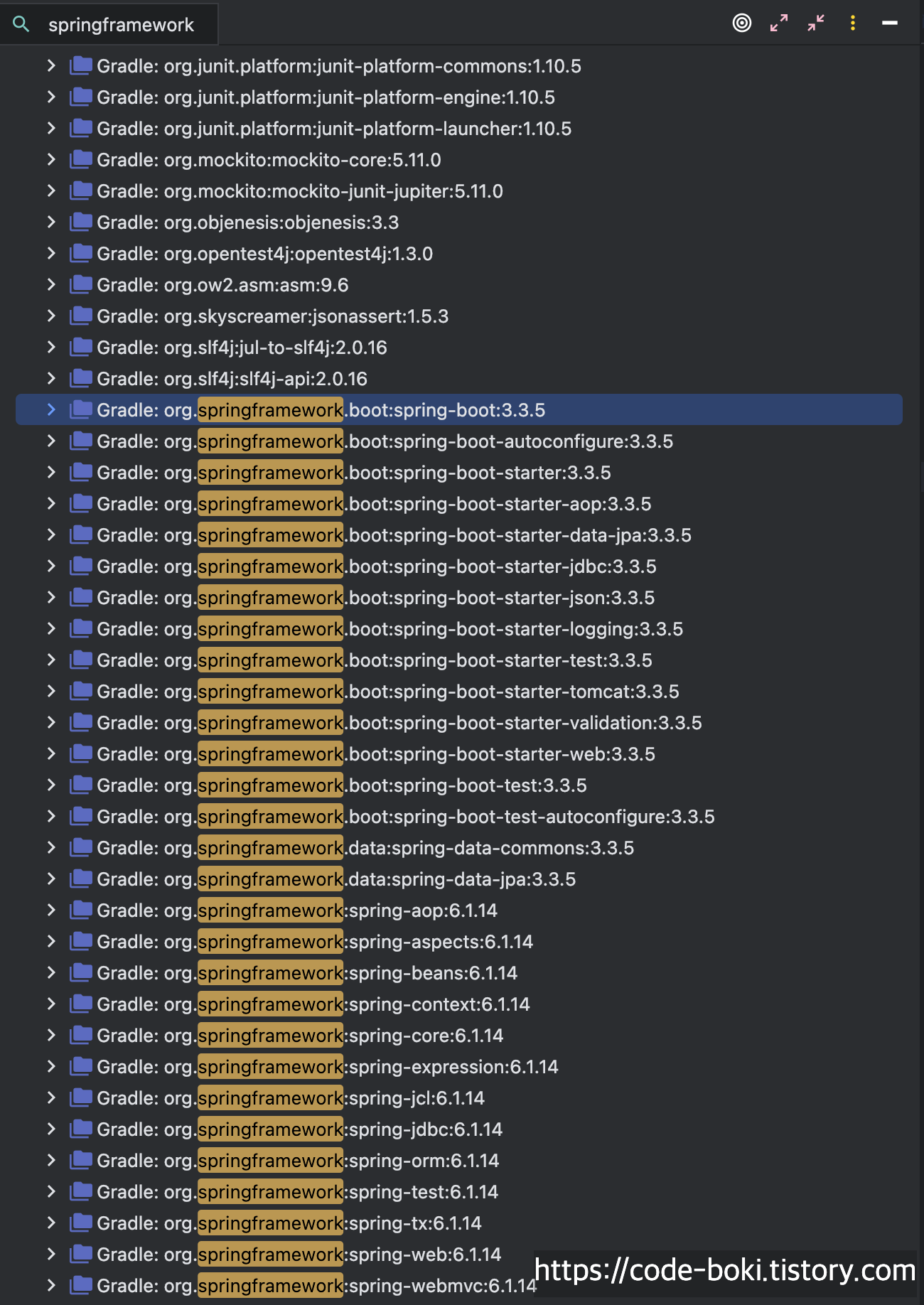Select spring-context:6.1.14 row text
This screenshot has width=924, height=1305.
point(313,1004)
